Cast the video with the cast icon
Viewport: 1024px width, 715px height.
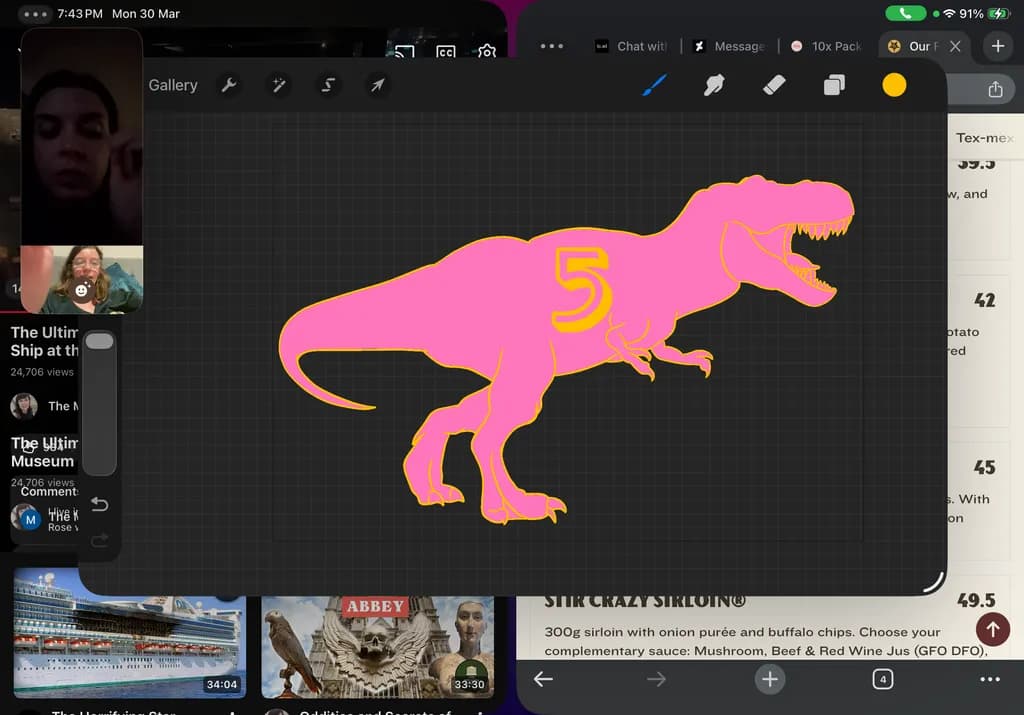point(404,52)
